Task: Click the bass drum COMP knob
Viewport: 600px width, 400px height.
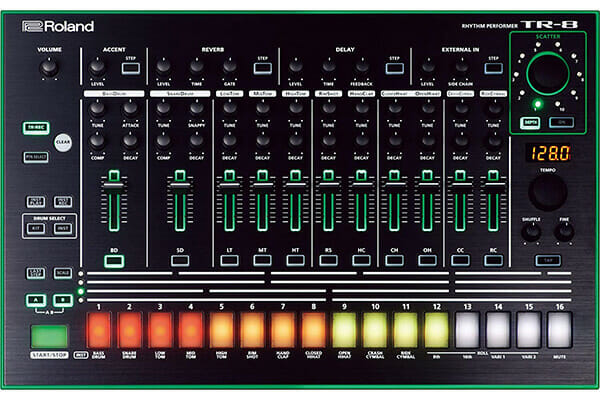Action: click(x=97, y=142)
